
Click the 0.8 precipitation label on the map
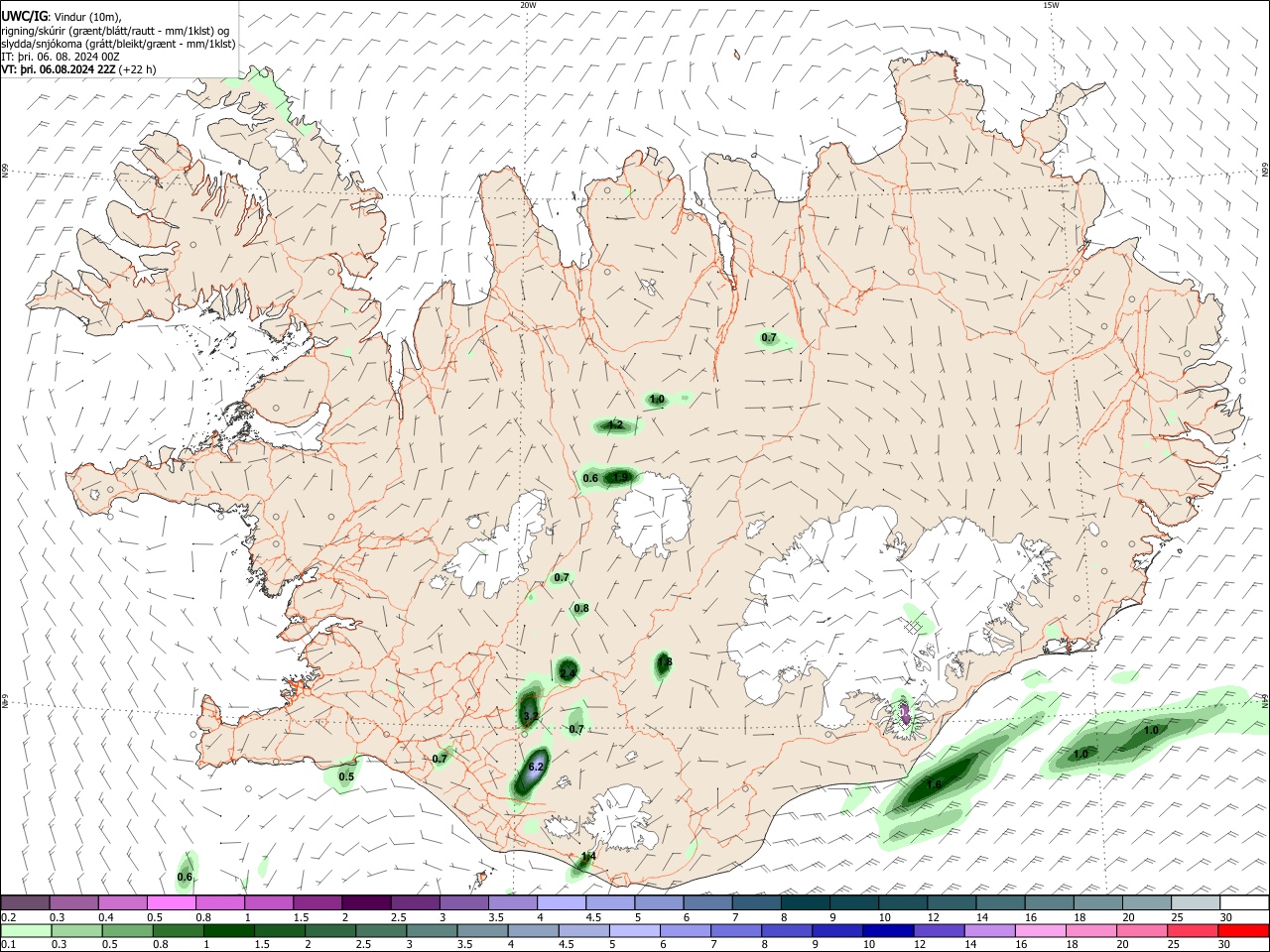[581, 608]
